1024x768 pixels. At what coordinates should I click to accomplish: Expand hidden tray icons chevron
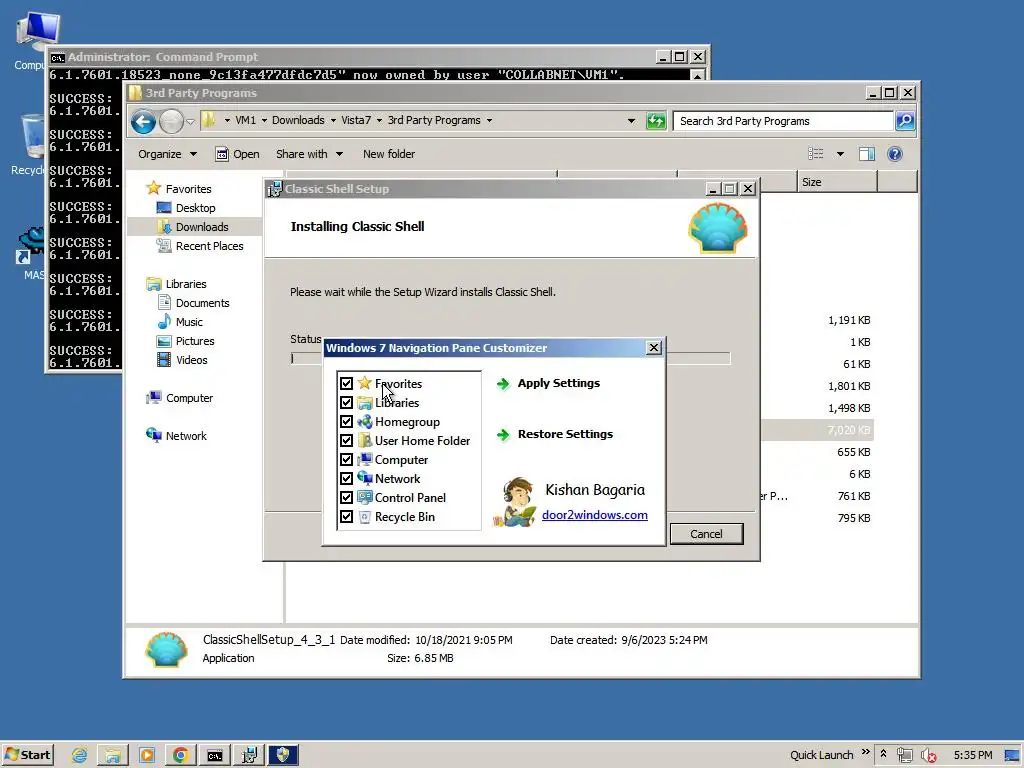884,754
